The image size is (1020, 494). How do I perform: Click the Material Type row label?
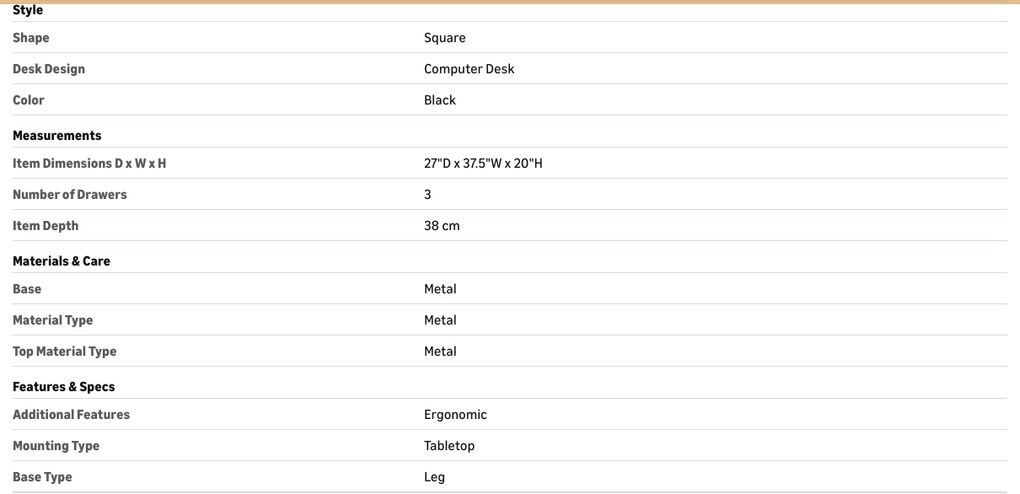coord(53,320)
